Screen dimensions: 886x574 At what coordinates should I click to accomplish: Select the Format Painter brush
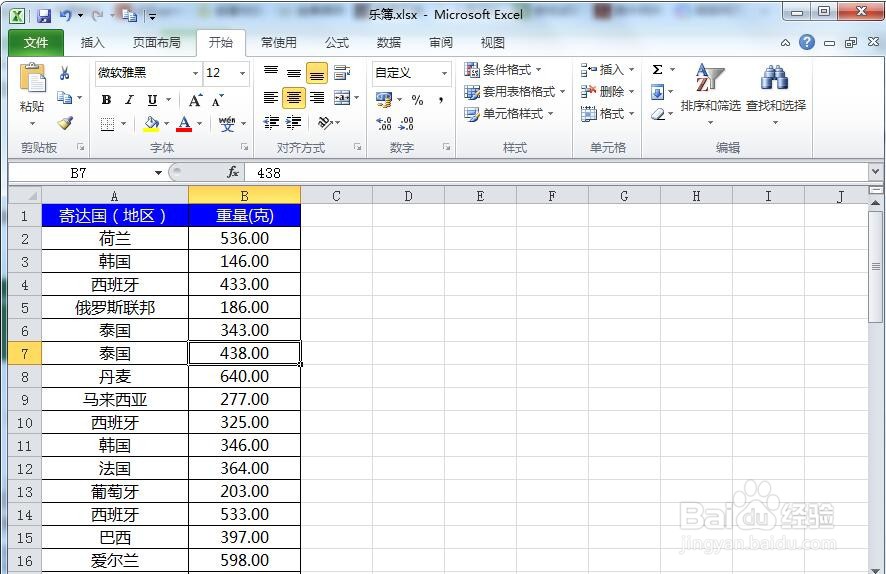tap(65, 123)
